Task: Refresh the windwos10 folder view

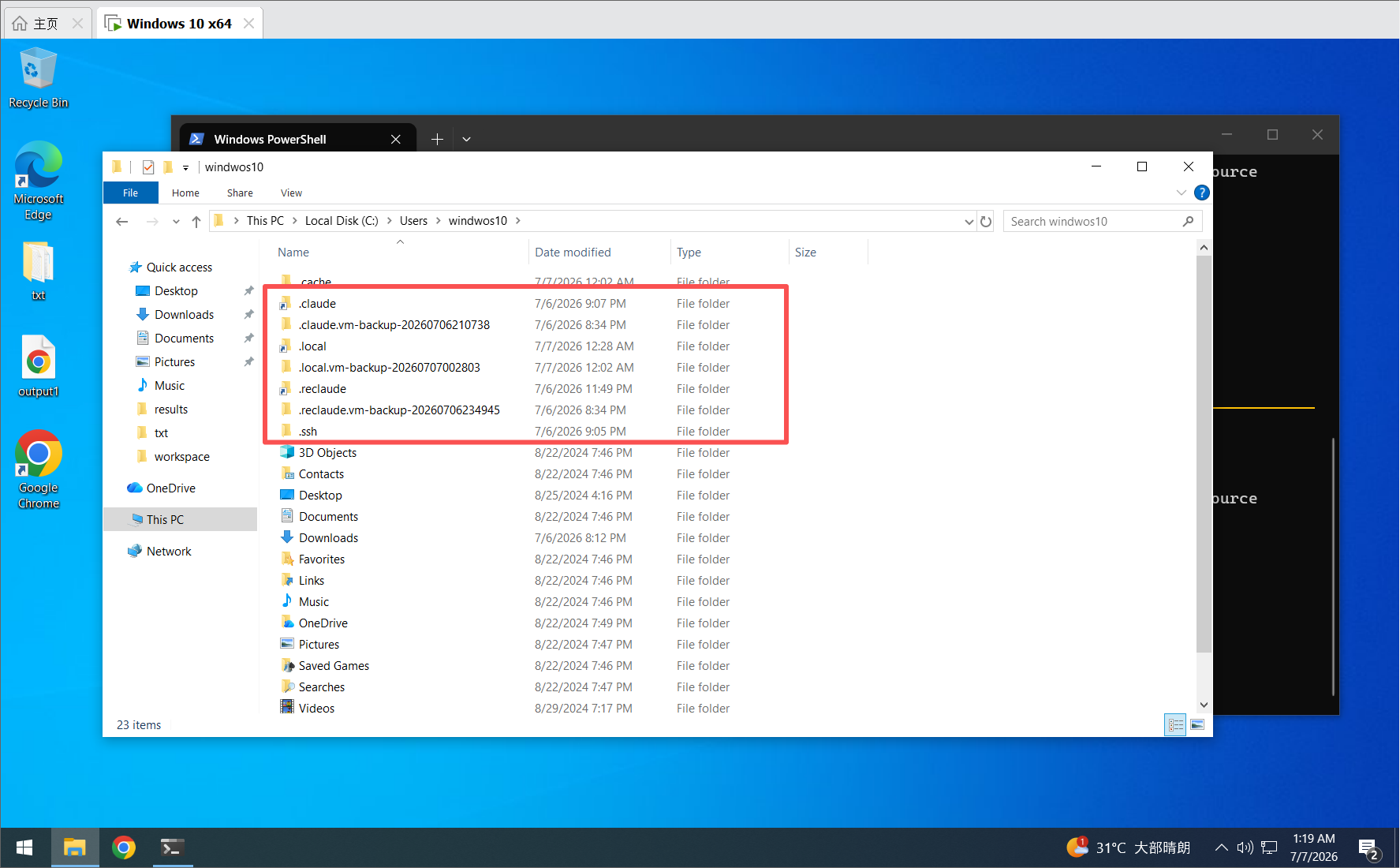Action: pyautogui.click(x=986, y=222)
